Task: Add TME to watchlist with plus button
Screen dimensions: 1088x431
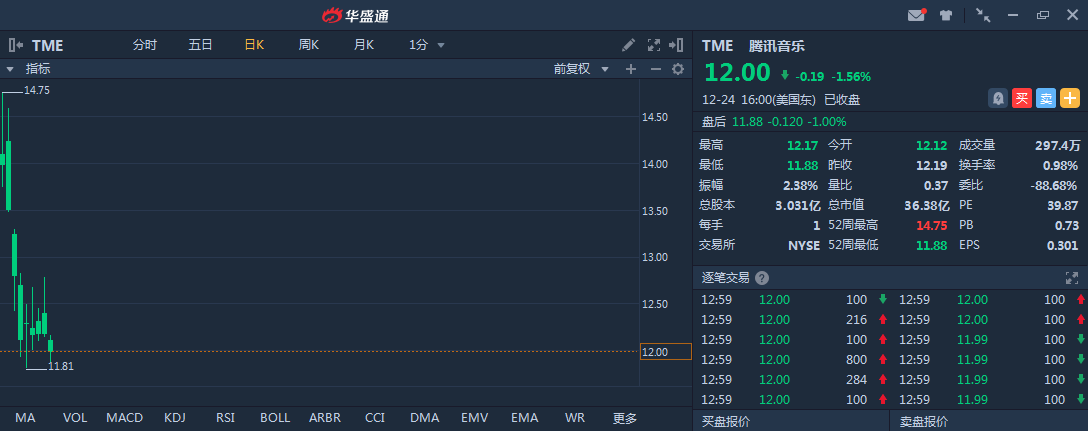Action: [1070, 98]
